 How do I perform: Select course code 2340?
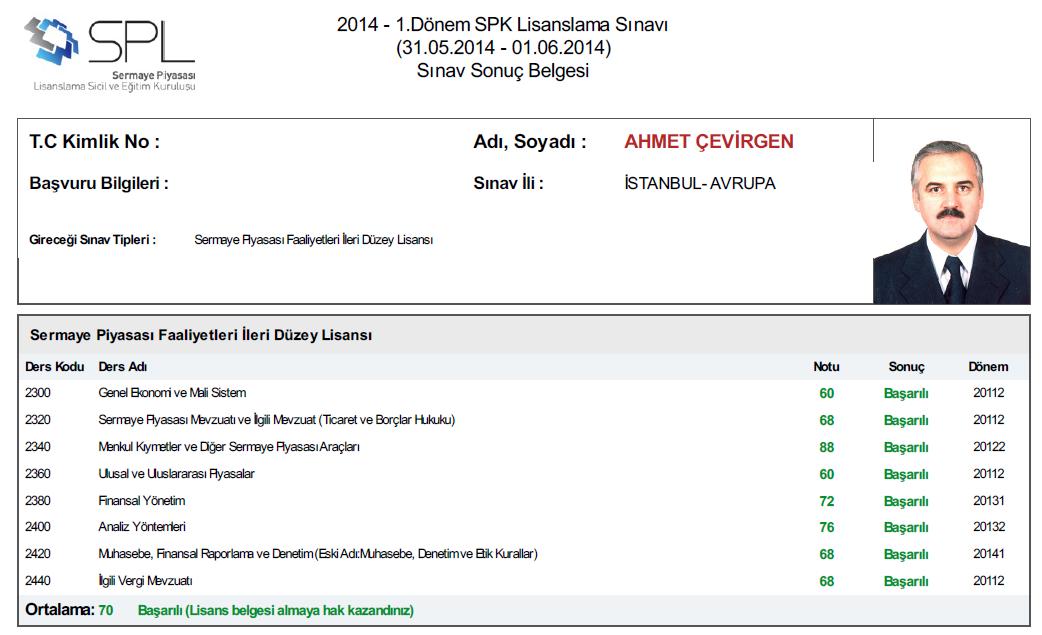point(38,447)
